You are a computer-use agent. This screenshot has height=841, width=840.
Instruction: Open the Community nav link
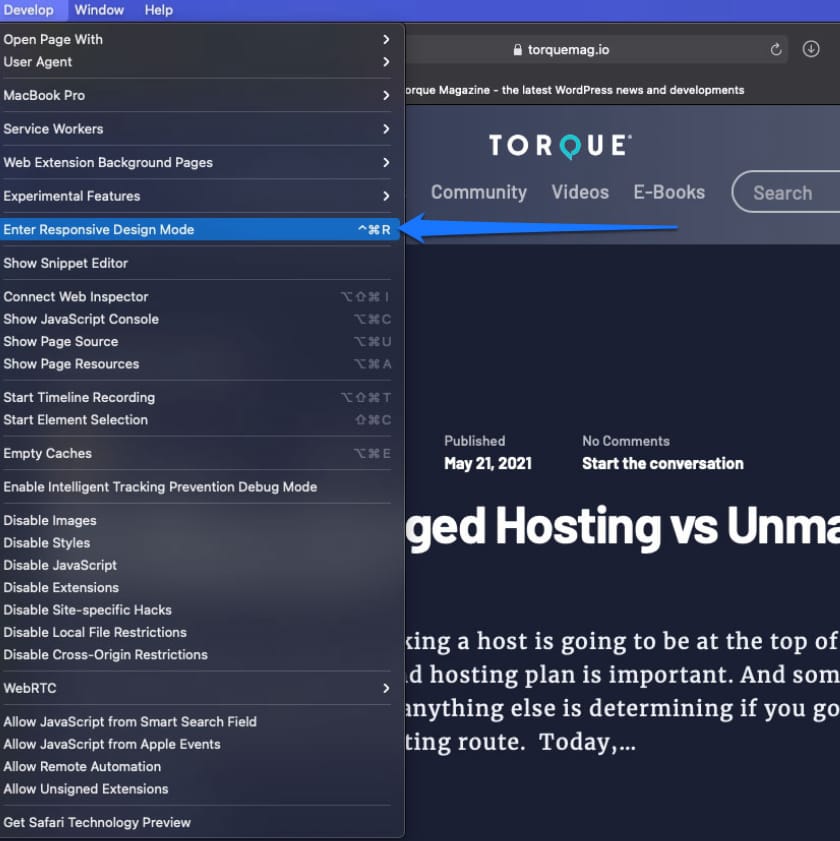tap(479, 192)
